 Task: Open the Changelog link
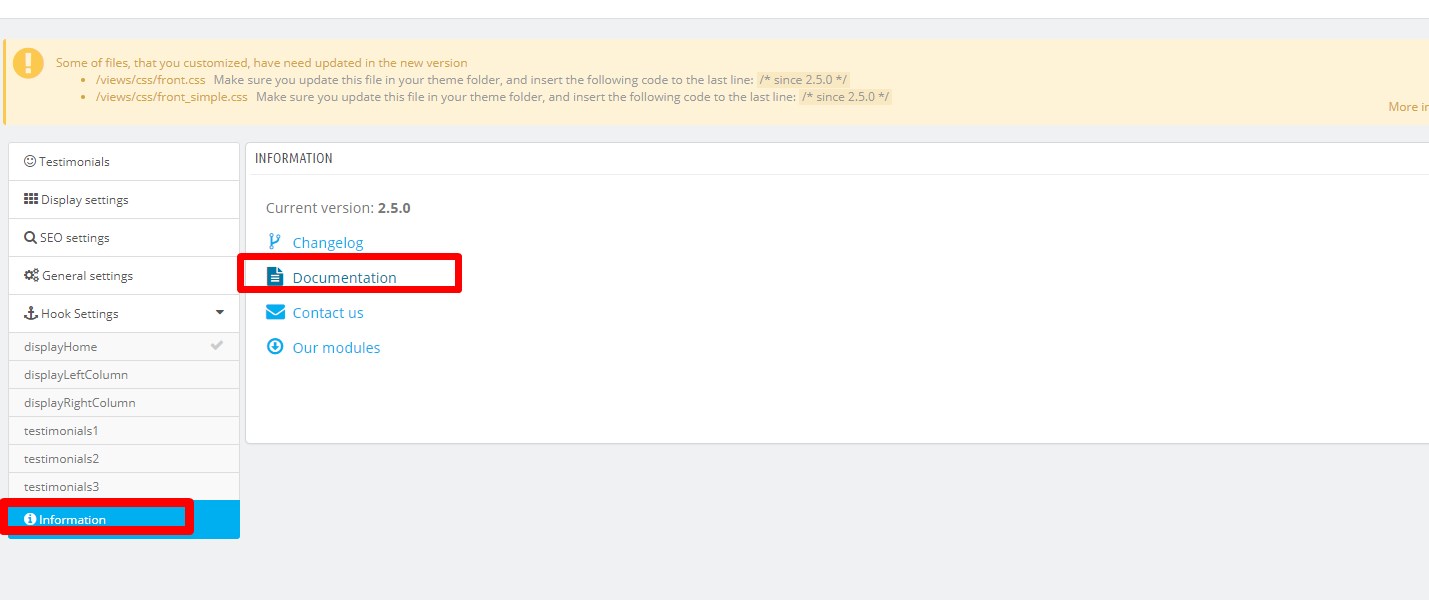point(328,242)
